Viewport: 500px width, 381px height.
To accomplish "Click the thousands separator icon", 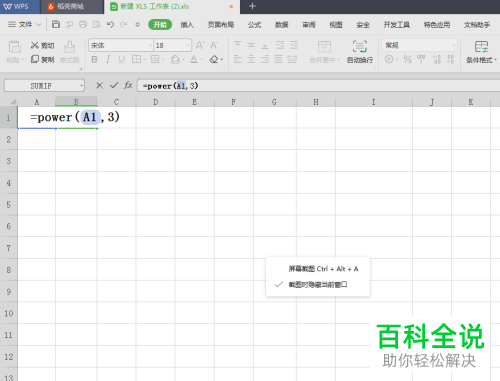I will 421,59.
